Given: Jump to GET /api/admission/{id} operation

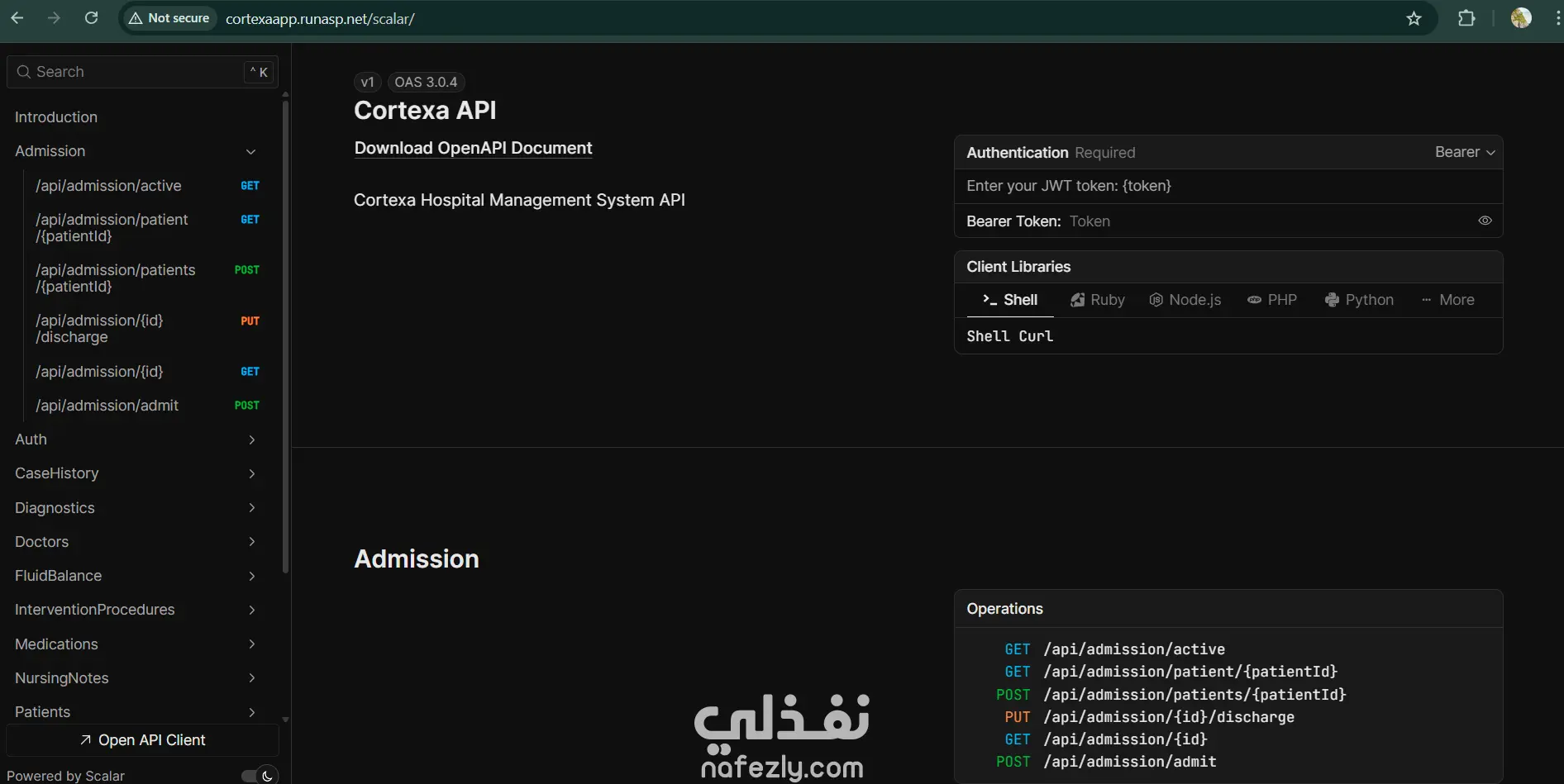Looking at the screenshot, I should pos(1106,739).
